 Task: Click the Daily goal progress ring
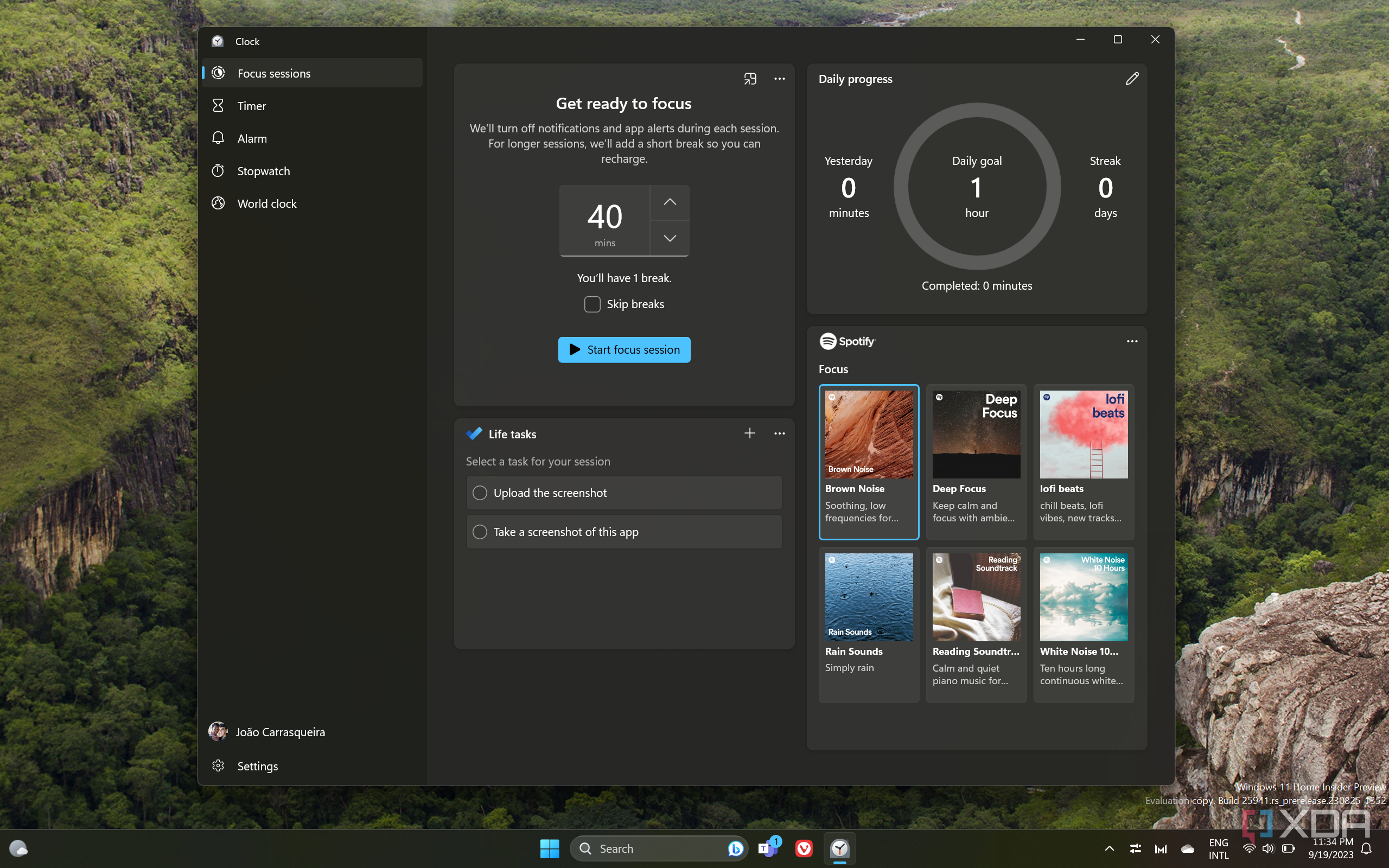pos(977,186)
